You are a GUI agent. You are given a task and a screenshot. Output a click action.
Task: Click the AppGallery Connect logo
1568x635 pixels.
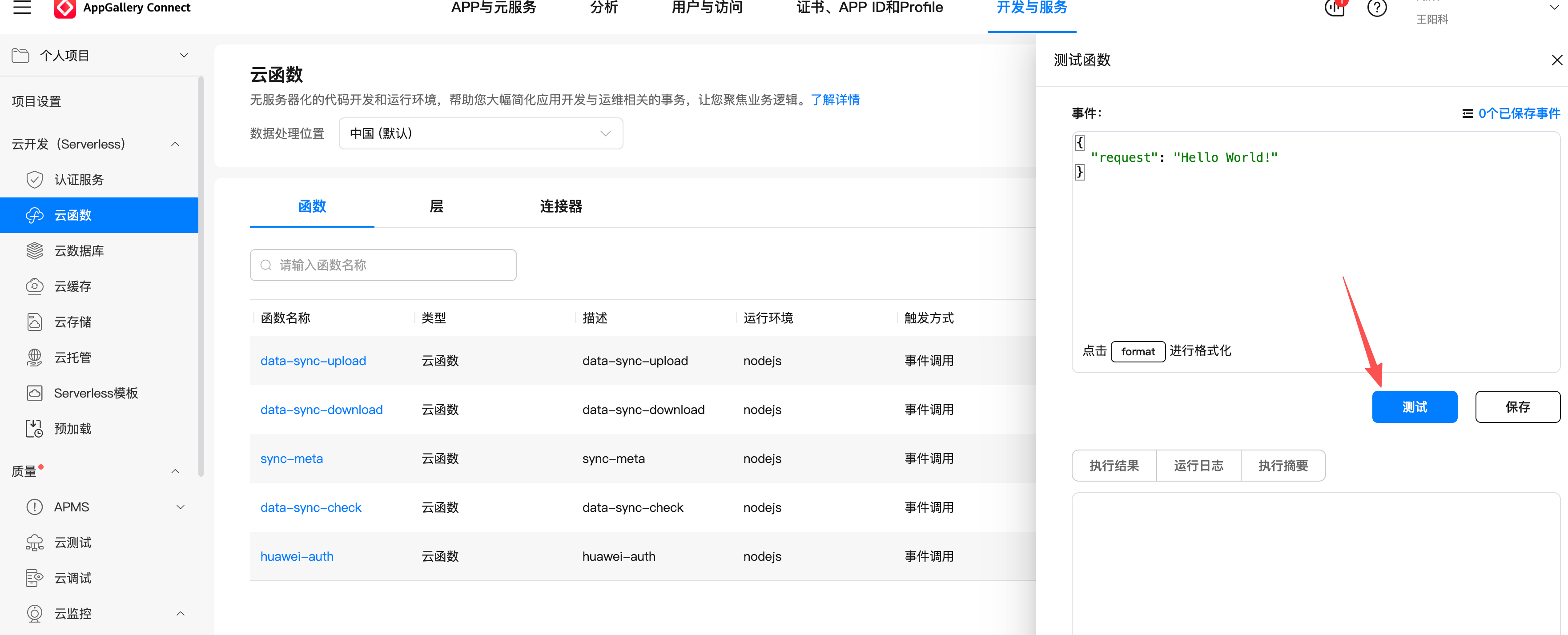point(65,8)
